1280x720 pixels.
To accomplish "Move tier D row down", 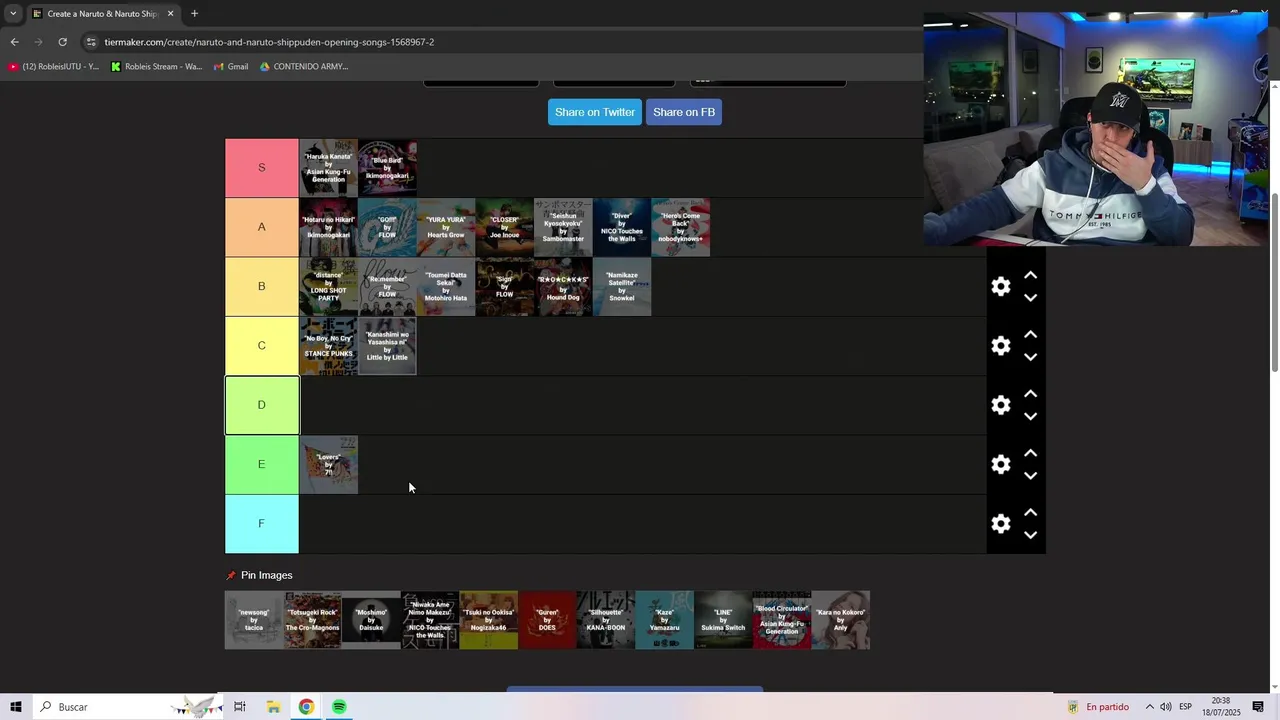I will 1030,416.
